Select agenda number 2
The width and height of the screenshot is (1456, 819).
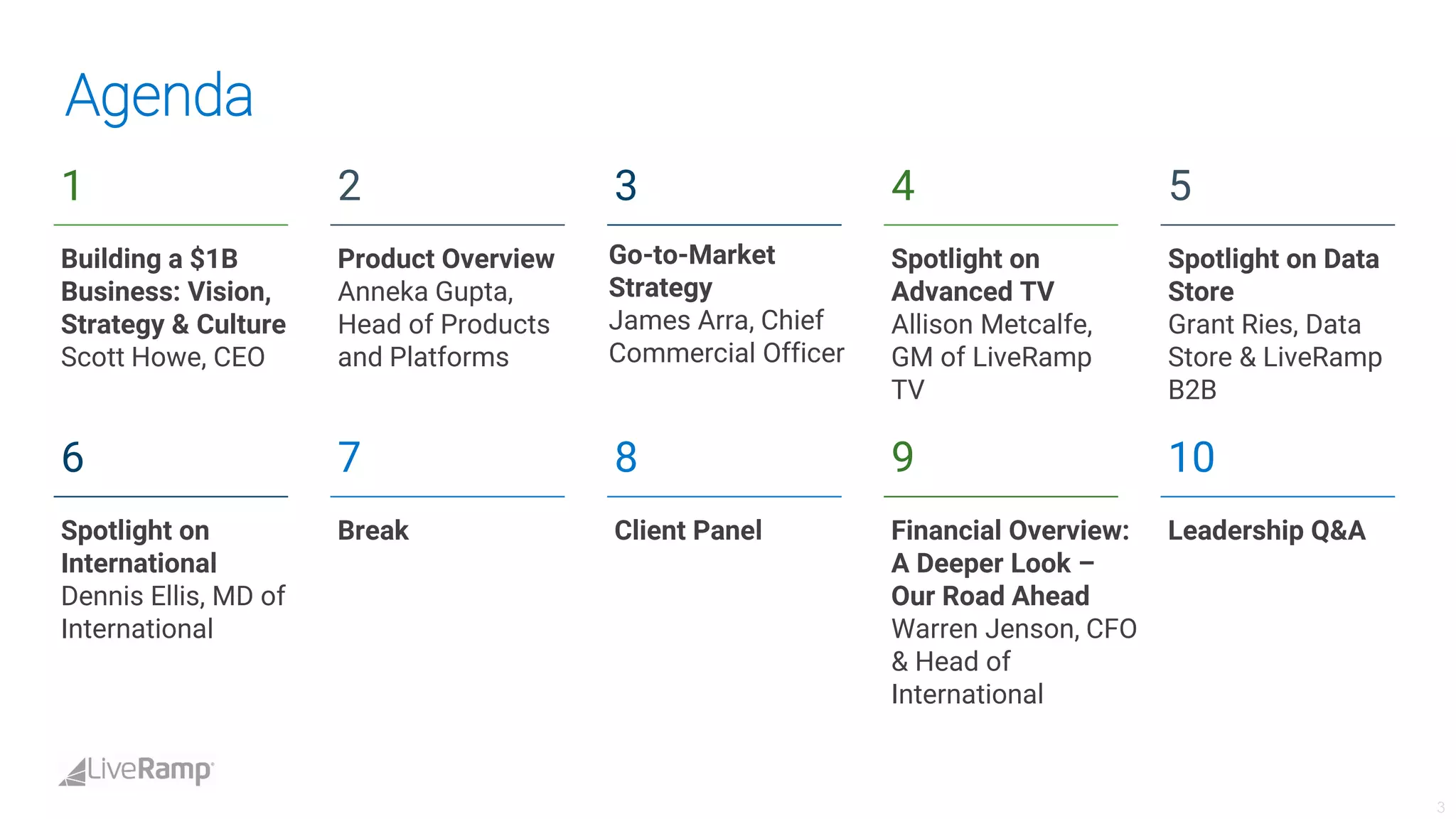coord(349,186)
